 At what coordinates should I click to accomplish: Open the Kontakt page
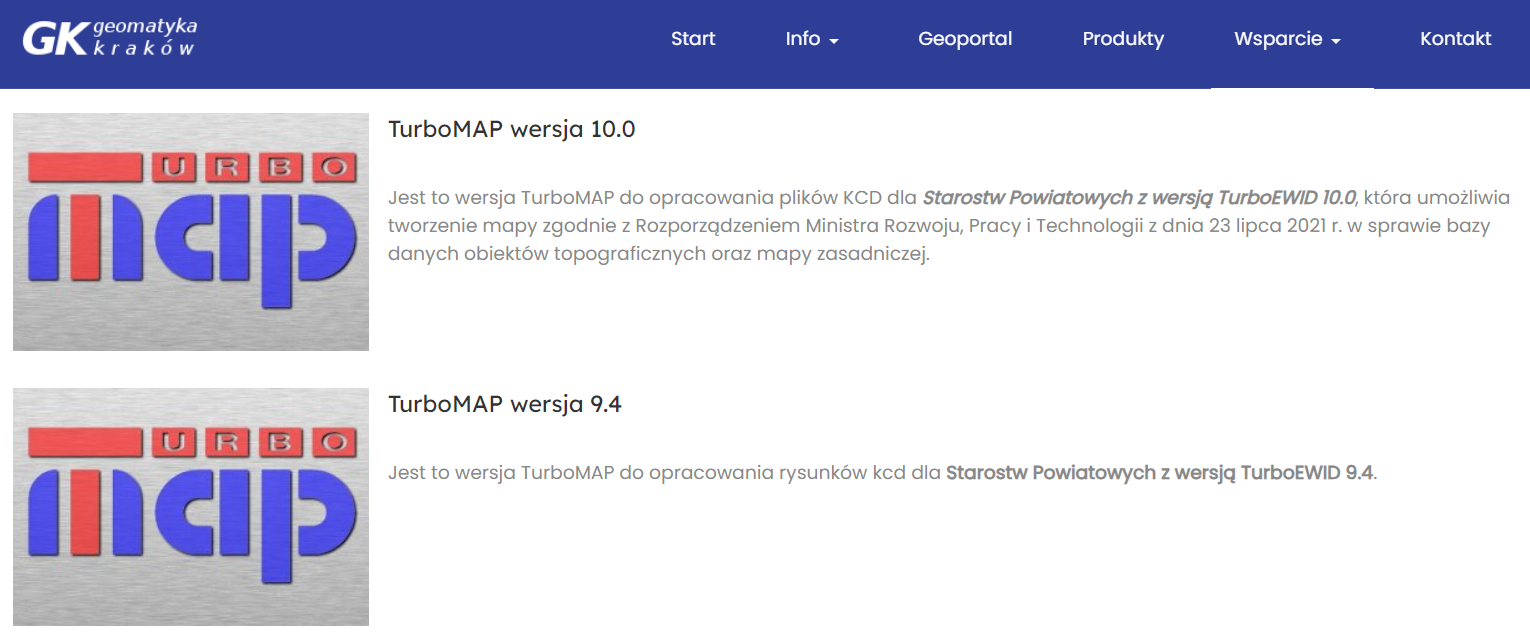click(1455, 39)
